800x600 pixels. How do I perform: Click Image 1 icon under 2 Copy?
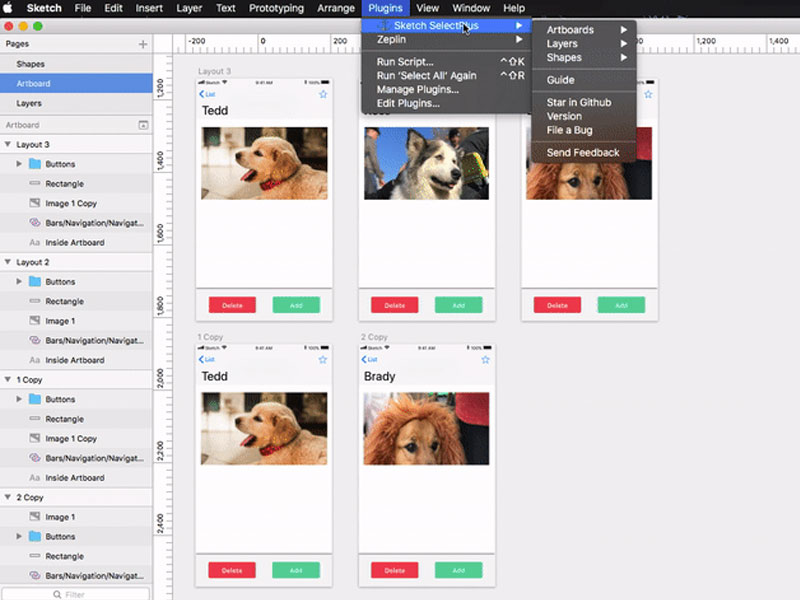35,517
